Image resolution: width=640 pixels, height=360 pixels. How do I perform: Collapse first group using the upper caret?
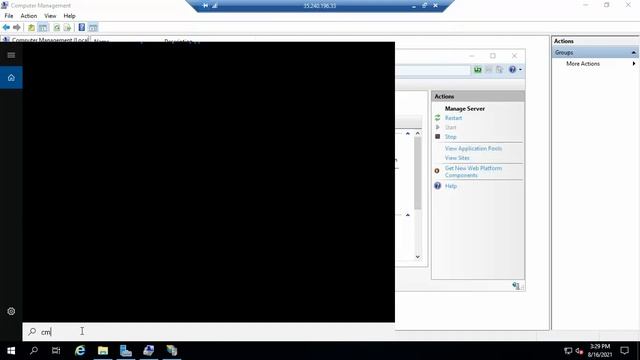pos(408,133)
